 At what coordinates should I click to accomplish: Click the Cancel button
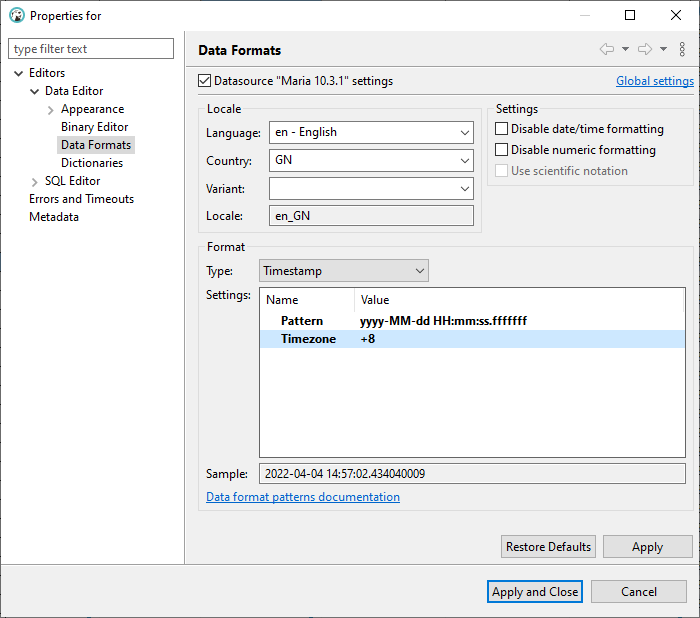click(638, 592)
